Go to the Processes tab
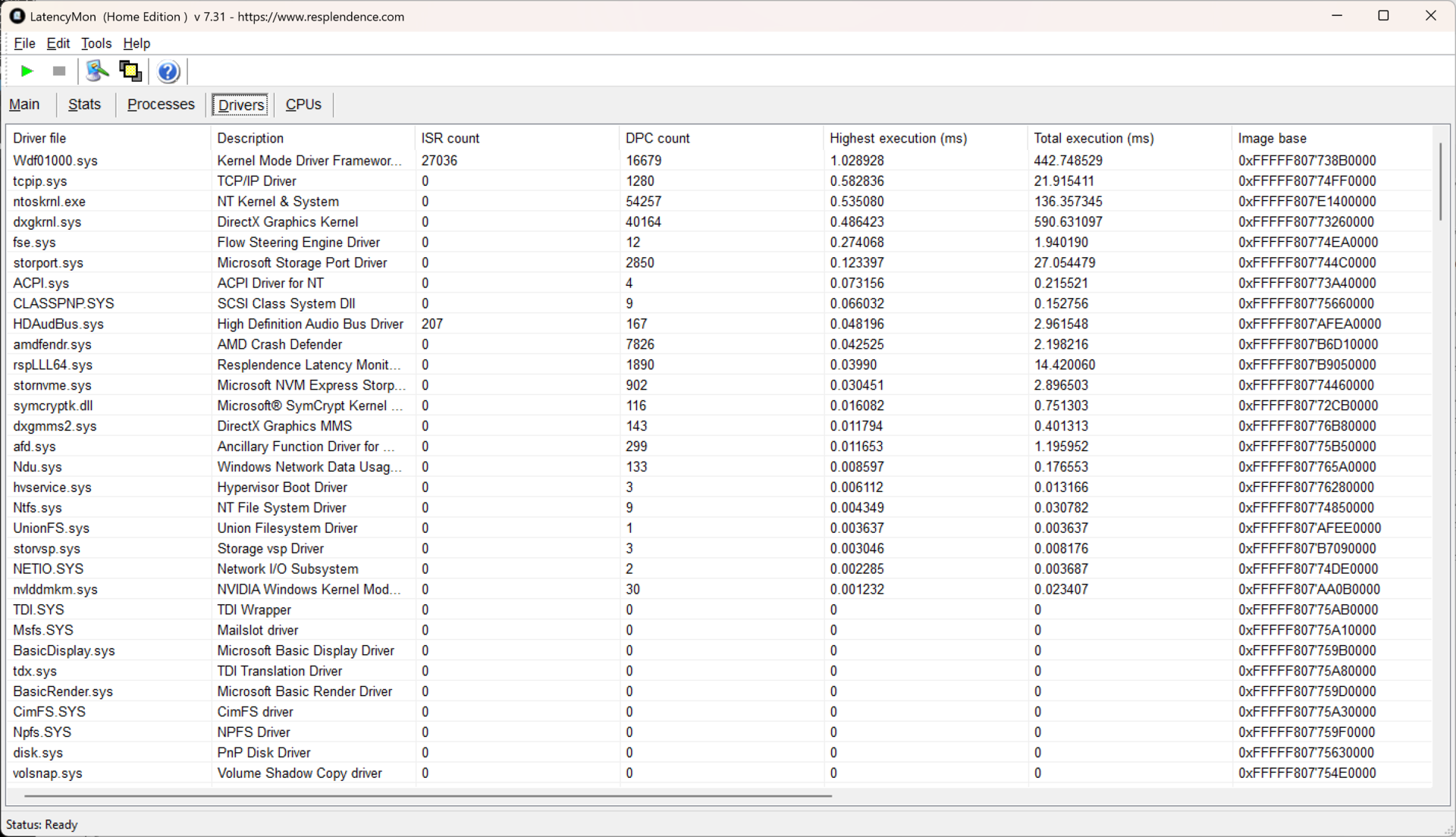Viewport: 1456px width, 837px height. click(x=161, y=105)
